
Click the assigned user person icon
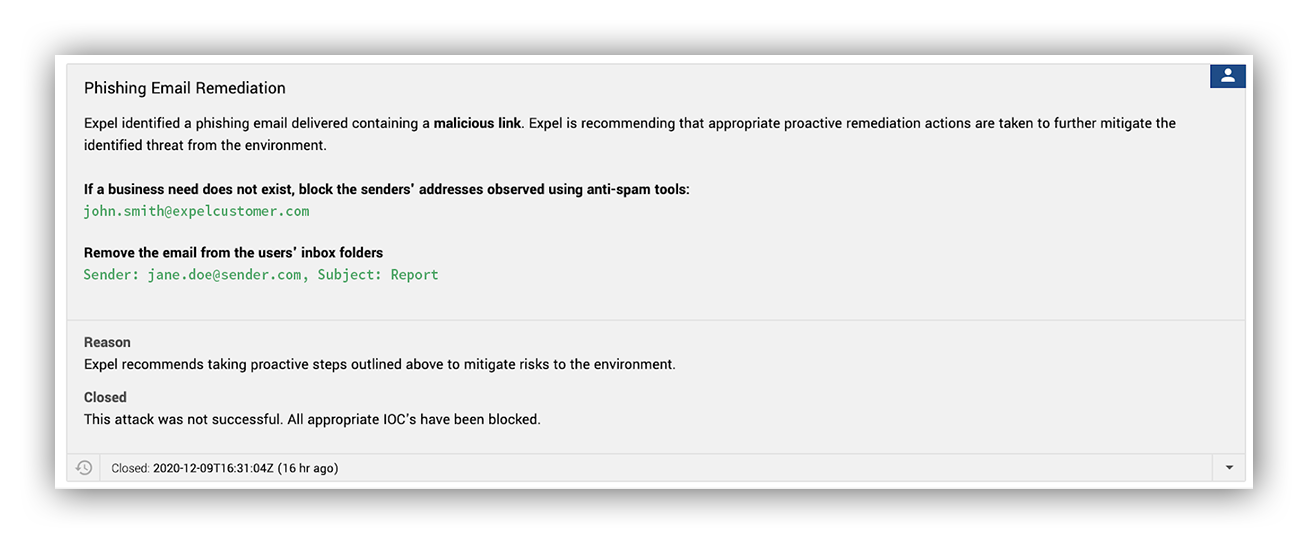point(1227,75)
